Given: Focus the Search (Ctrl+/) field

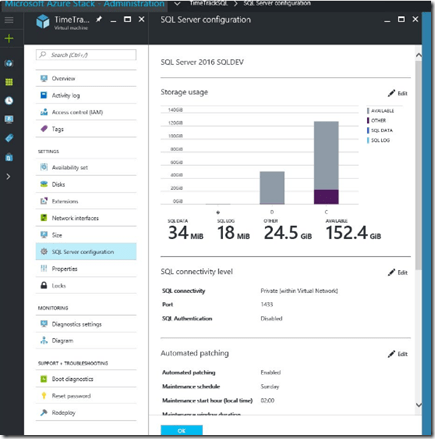Looking at the screenshot, I should click(86, 55).
